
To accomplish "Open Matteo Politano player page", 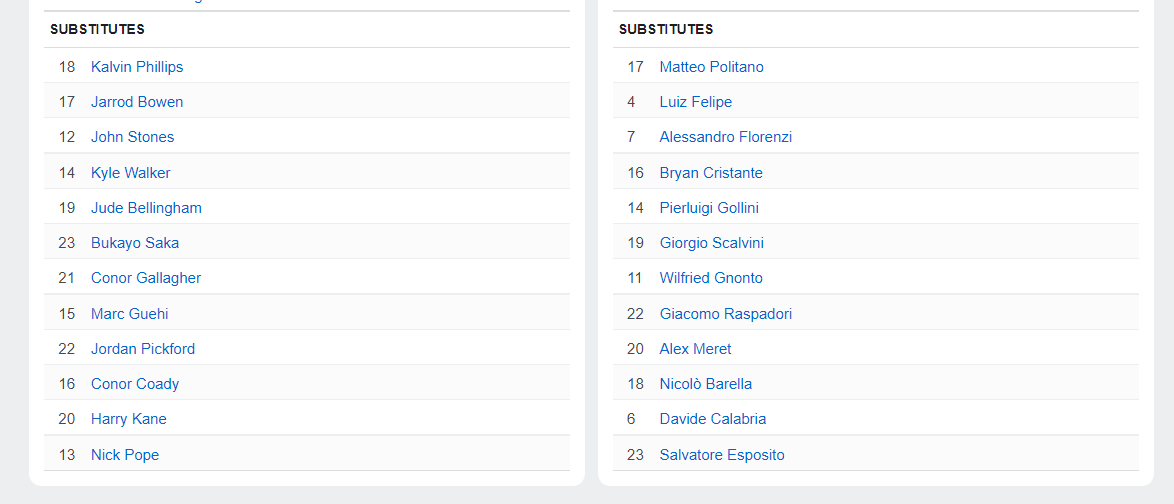I will point(711,67).
